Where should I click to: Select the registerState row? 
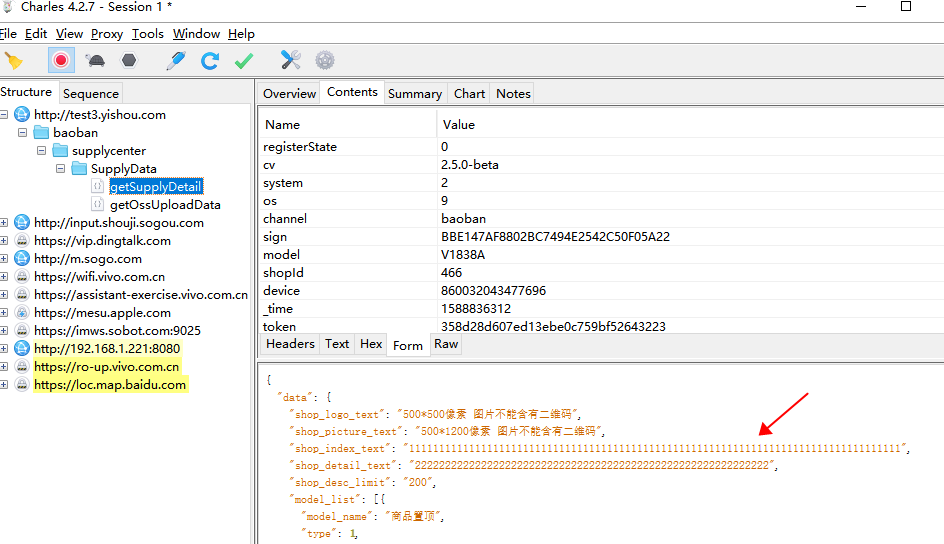coord(601,147)
